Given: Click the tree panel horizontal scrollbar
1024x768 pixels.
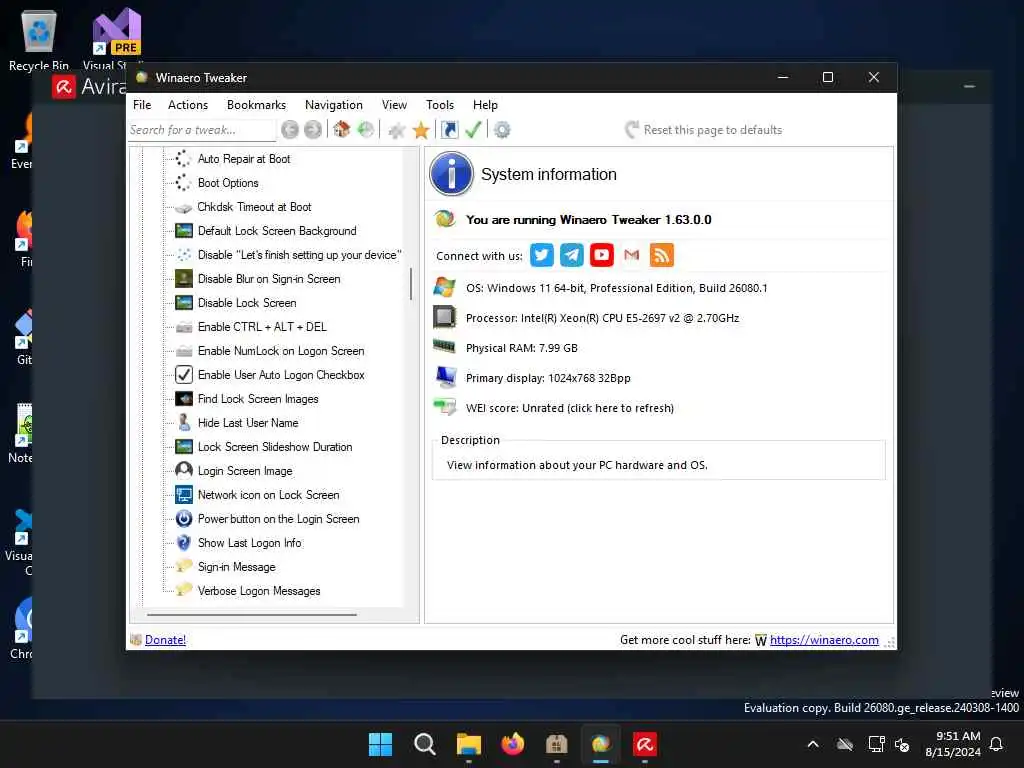Looking at the screenshot, I should [x=252, y=615].
